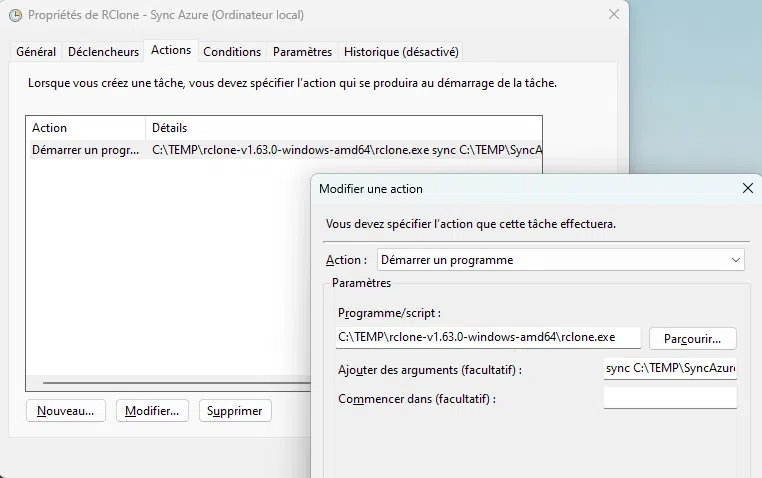The image size is (762, 478).
Task: Click the Ajouter des arguments field
Action: [x=670, y=369]
